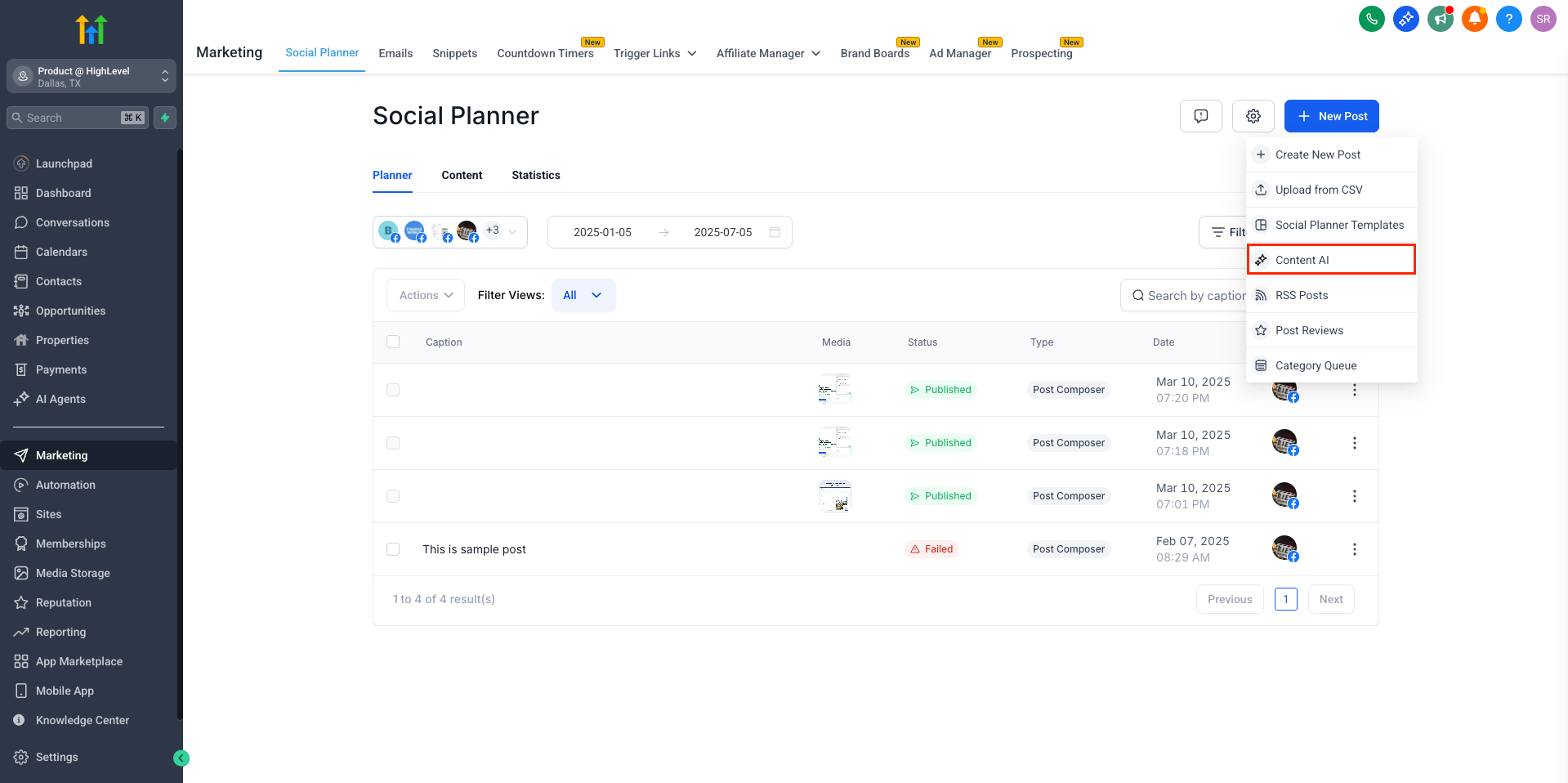Click the Search by caption field
1568x783 pixels.
tap(1184, 295)
